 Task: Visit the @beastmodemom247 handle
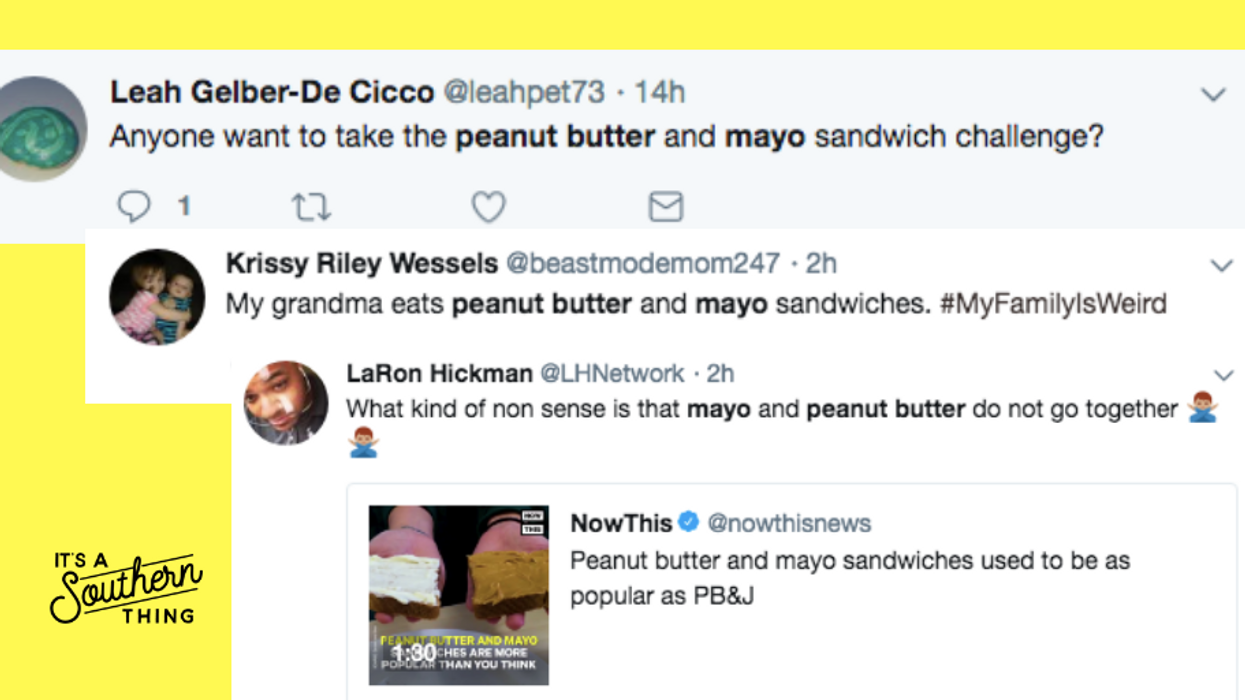click(642, 263)
